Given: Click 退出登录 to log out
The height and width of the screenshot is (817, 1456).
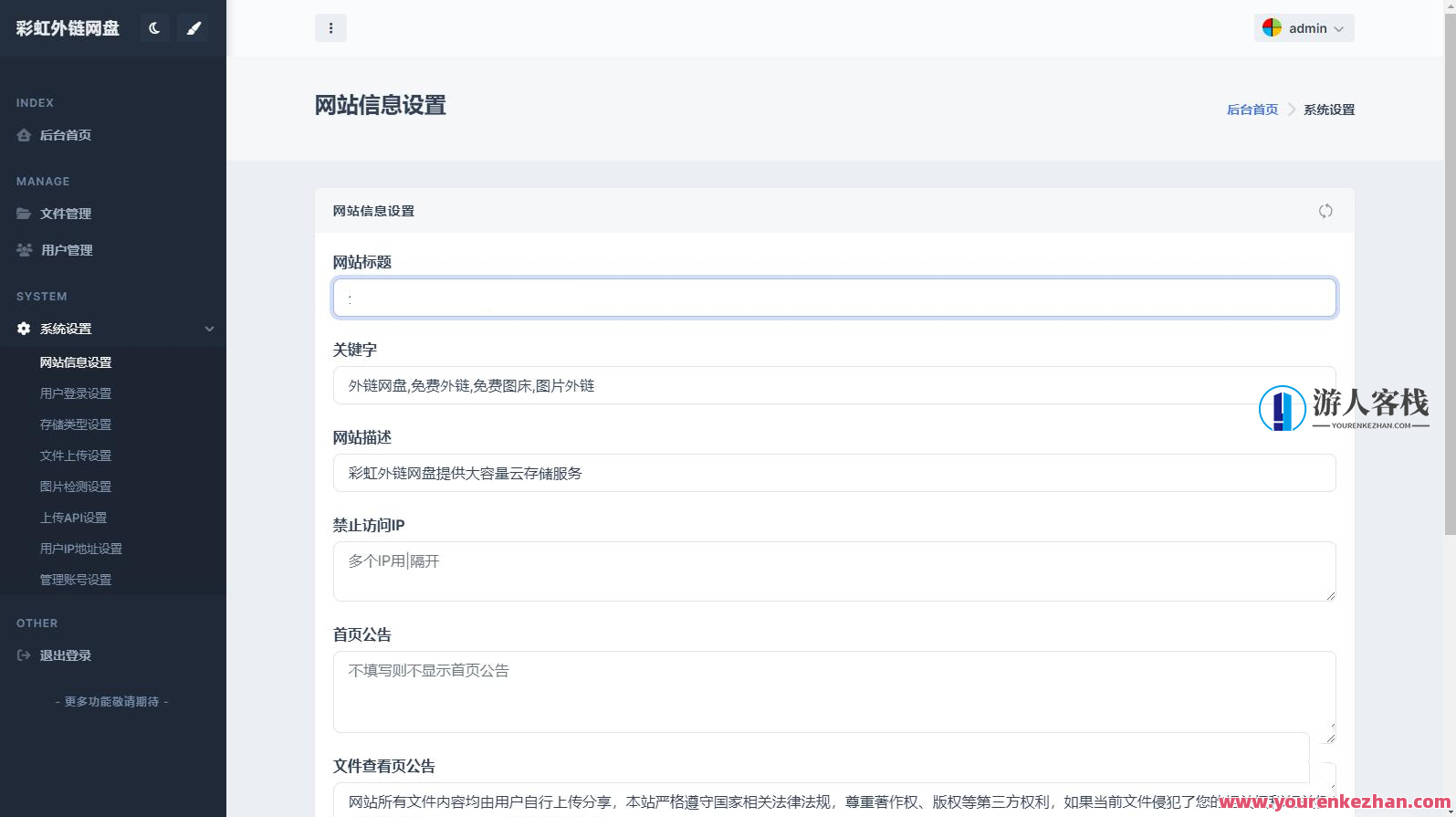Looking at the screenshot, I should point(66,655).
